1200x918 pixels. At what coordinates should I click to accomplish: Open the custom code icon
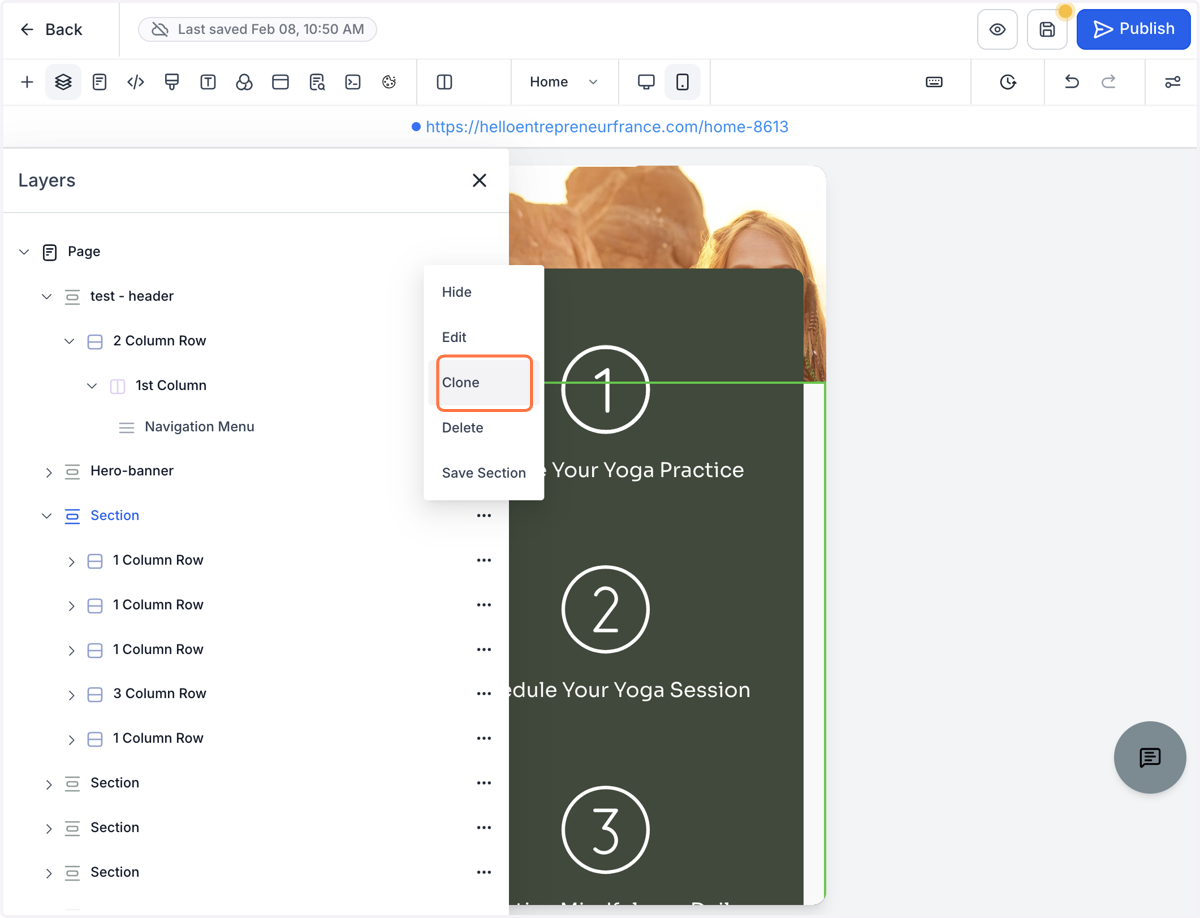pos(135,82)
